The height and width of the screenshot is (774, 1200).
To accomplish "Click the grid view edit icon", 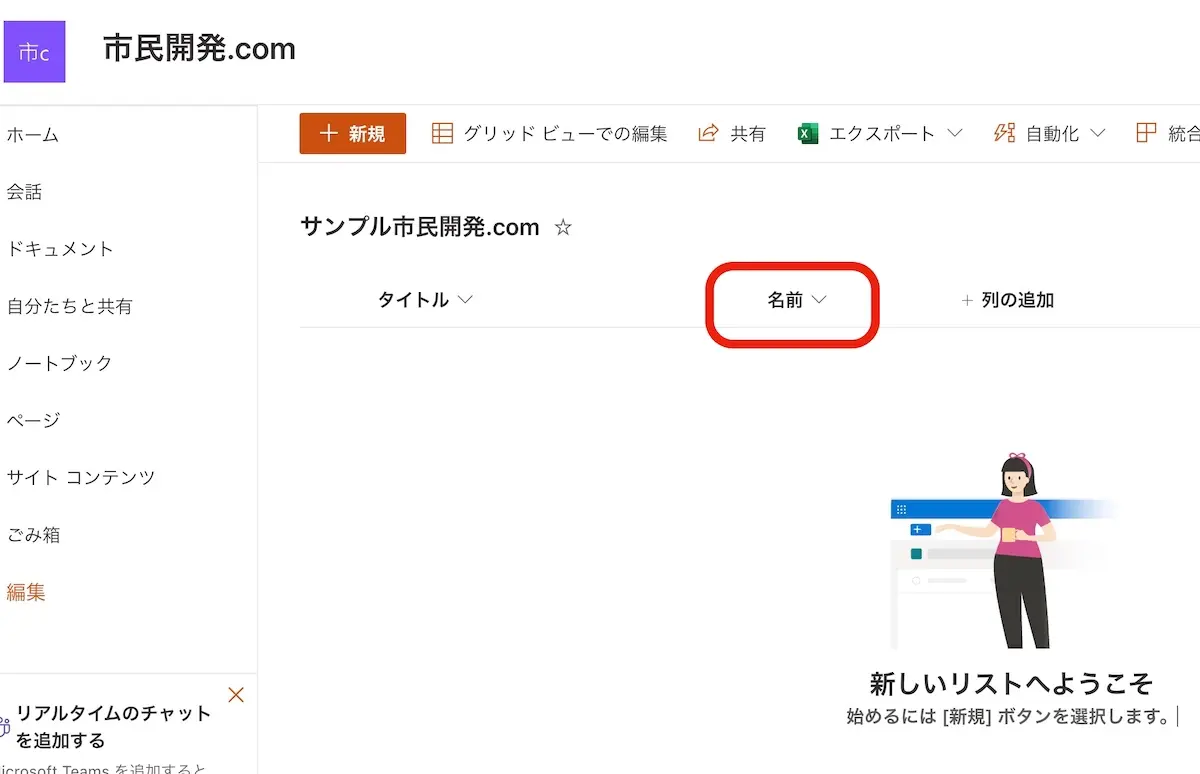I will (x=442, y=133).
